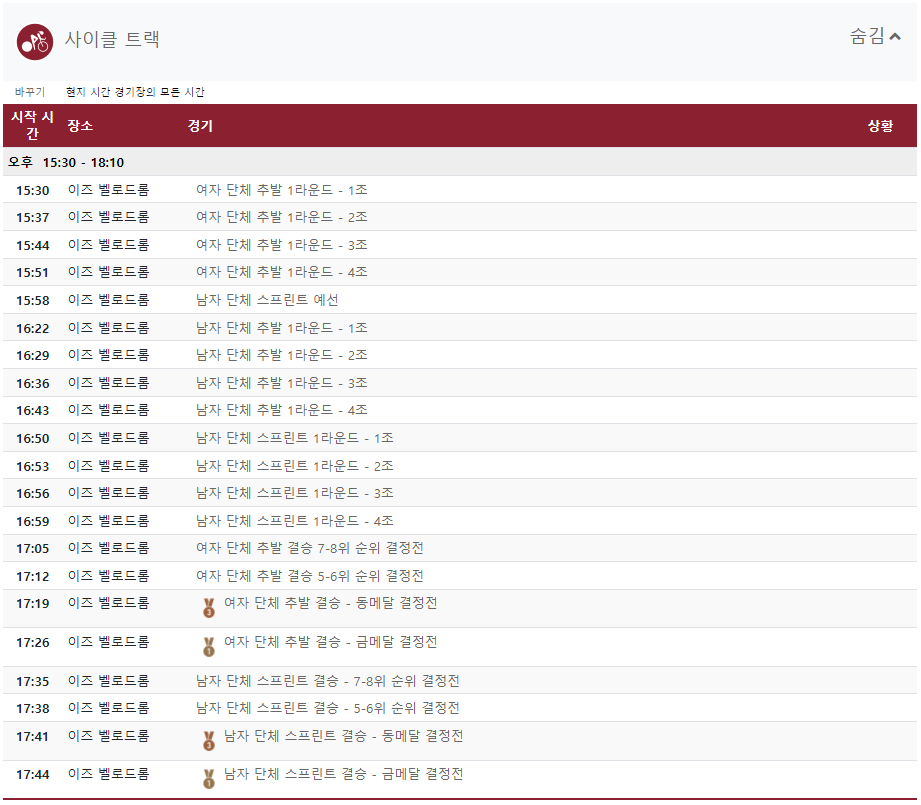Select 남자 단체 스프린트 결승 - 5-6위 순위 결정전
The width and height of the screenshot is (921, 805).
pyautogui.click(x=328, y=708)
